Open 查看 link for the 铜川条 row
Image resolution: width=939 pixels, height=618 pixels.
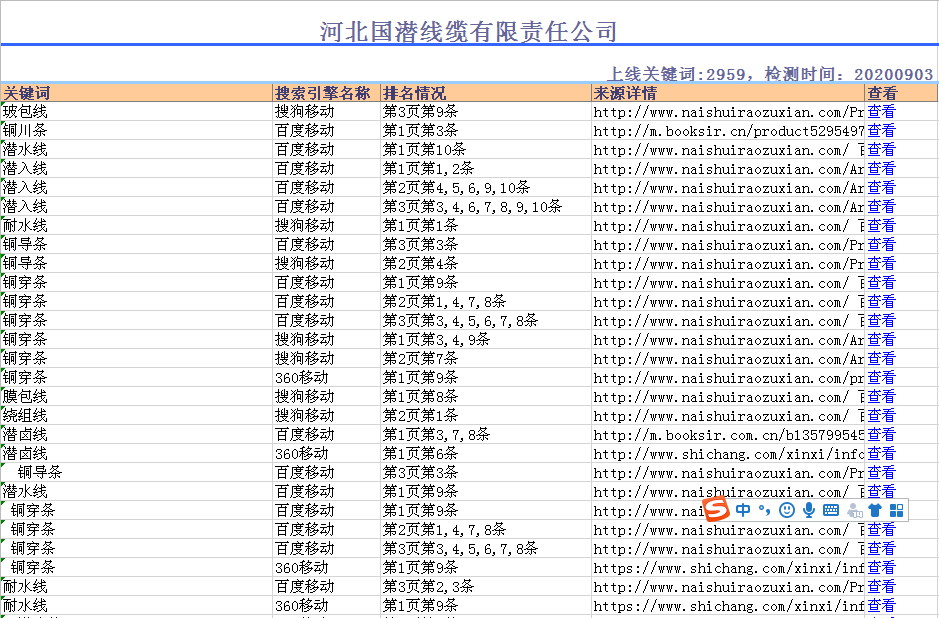(881, 131)
